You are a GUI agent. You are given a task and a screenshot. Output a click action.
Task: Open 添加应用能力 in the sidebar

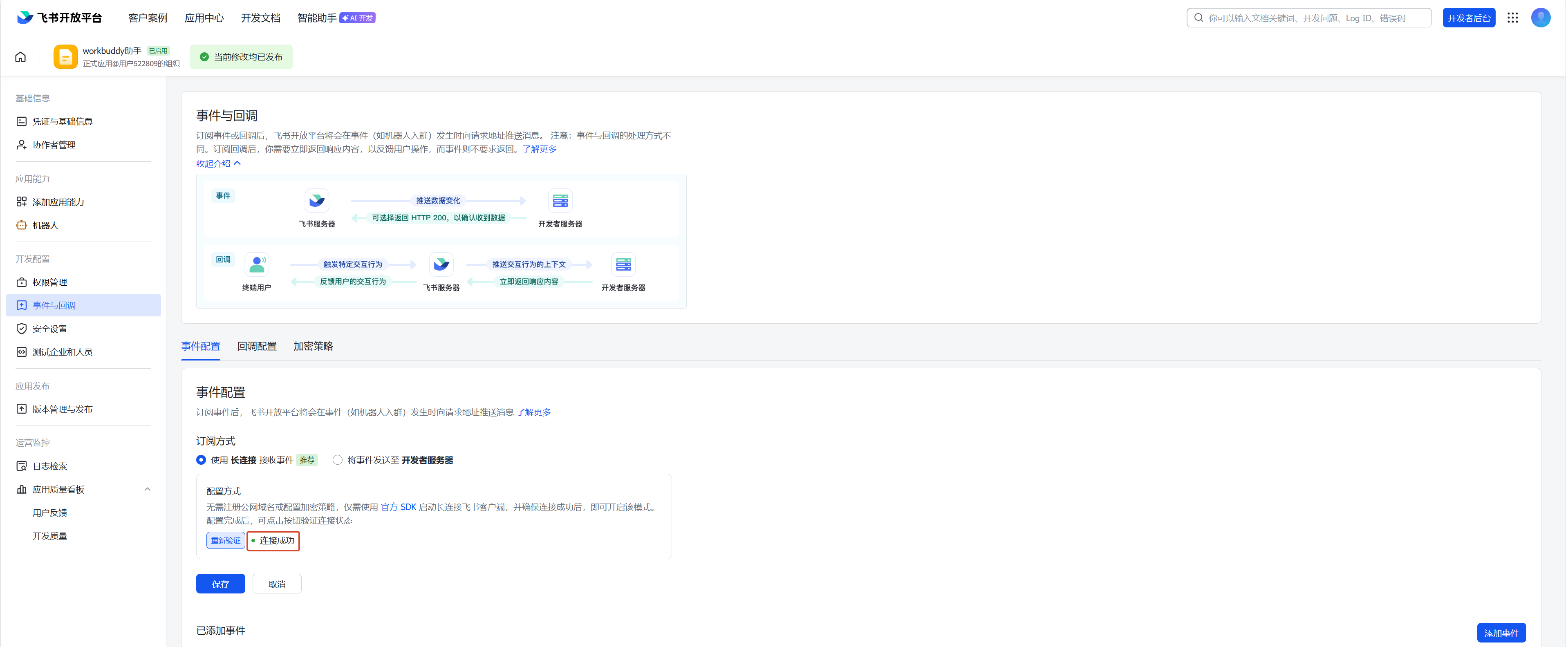(x=58, y=202)
